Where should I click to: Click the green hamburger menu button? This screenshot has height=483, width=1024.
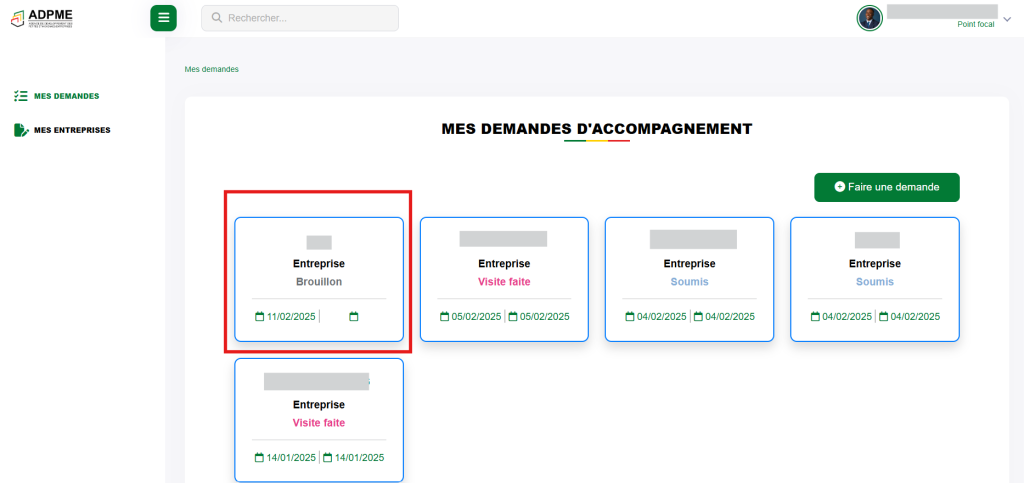(x=163, y=18)
